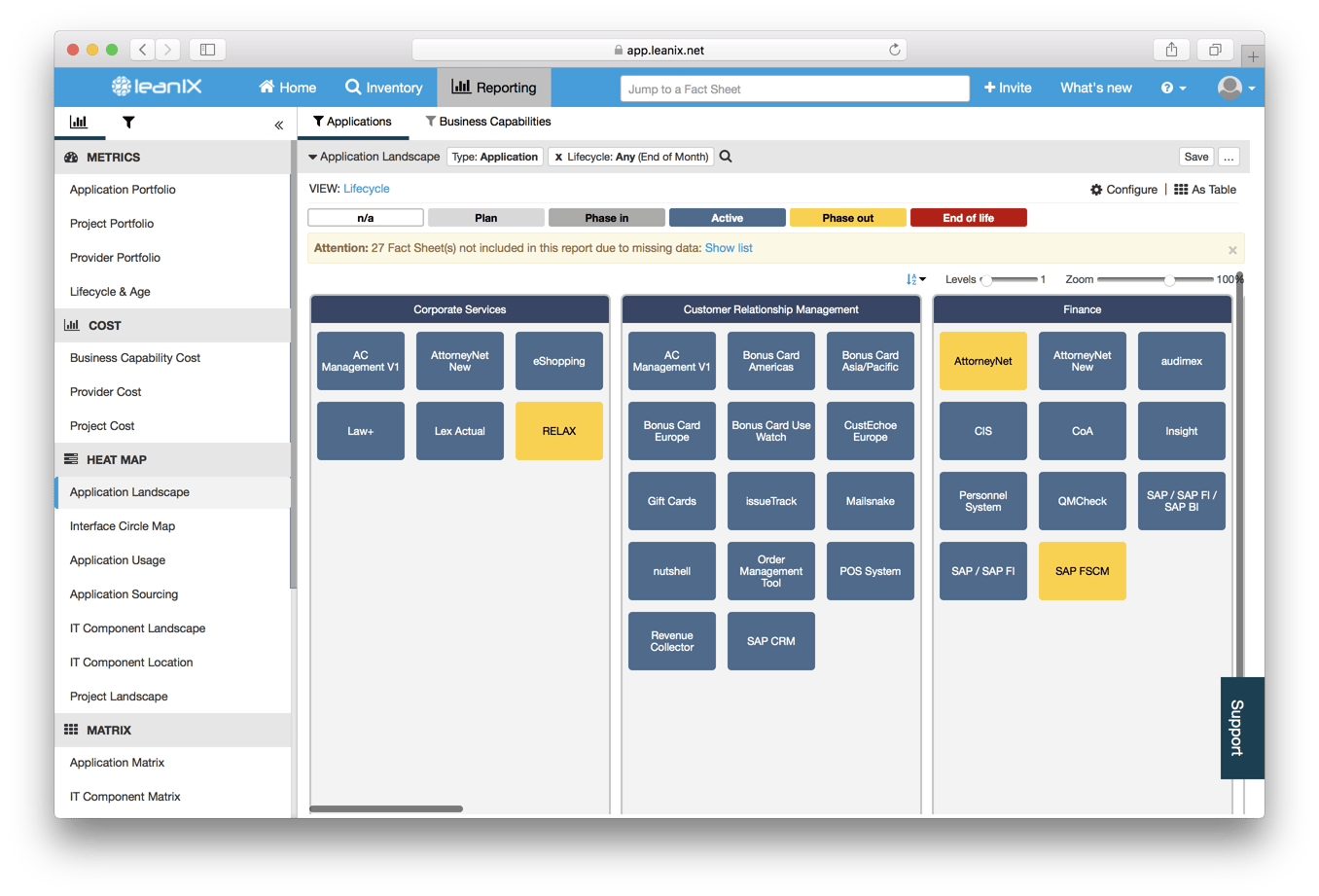The width and height of the screenshot is (1319, 896).
Task: Toggle the End of life legend filter
Action: [968, 217]
